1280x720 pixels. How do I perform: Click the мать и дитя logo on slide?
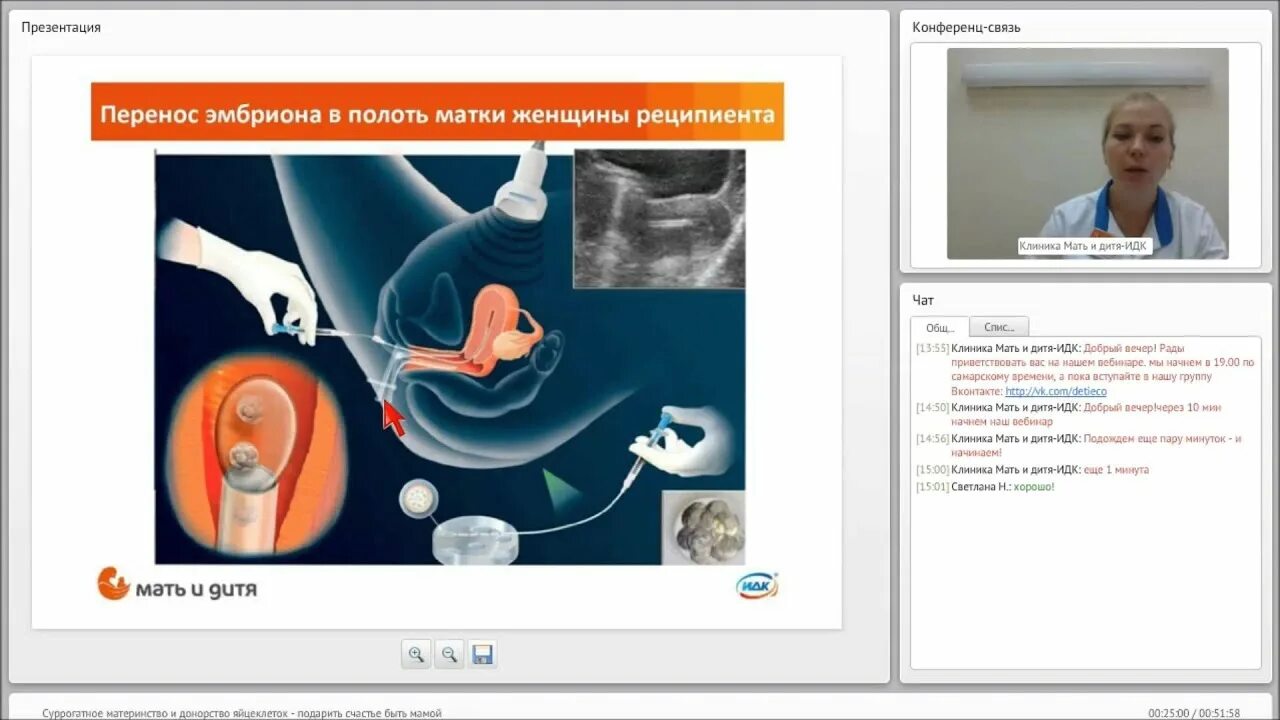point(177,584)
